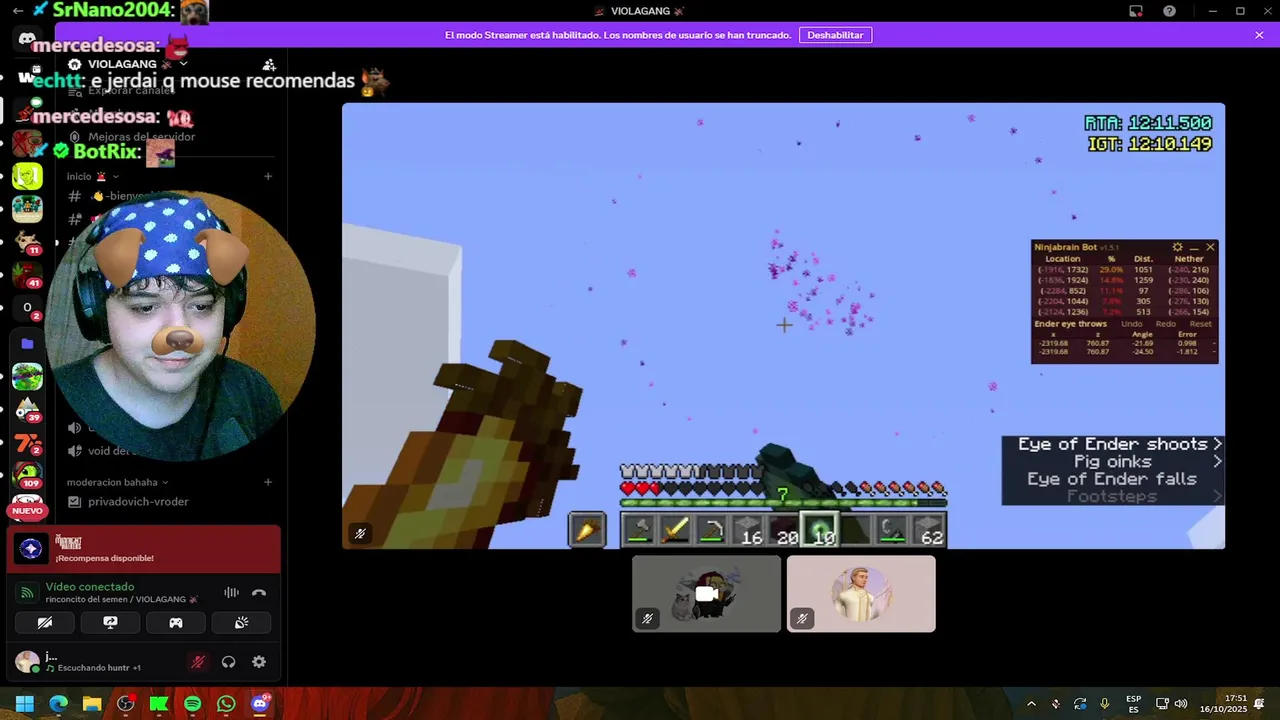Toggle the camera on or off
This screenshot has width=1280, height=720.
point(45,622)
